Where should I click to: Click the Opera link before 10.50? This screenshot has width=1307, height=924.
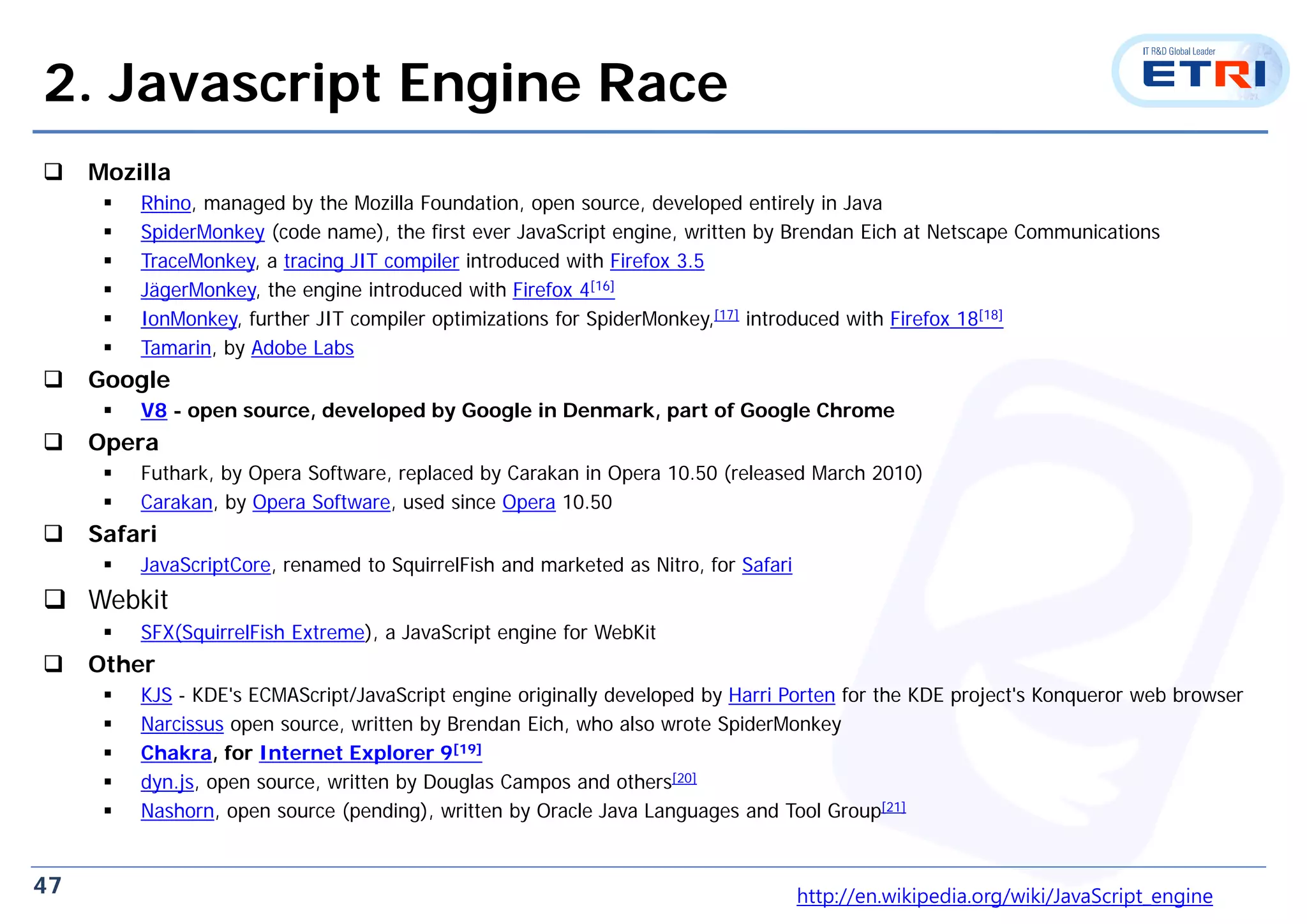tap(529, 503)
